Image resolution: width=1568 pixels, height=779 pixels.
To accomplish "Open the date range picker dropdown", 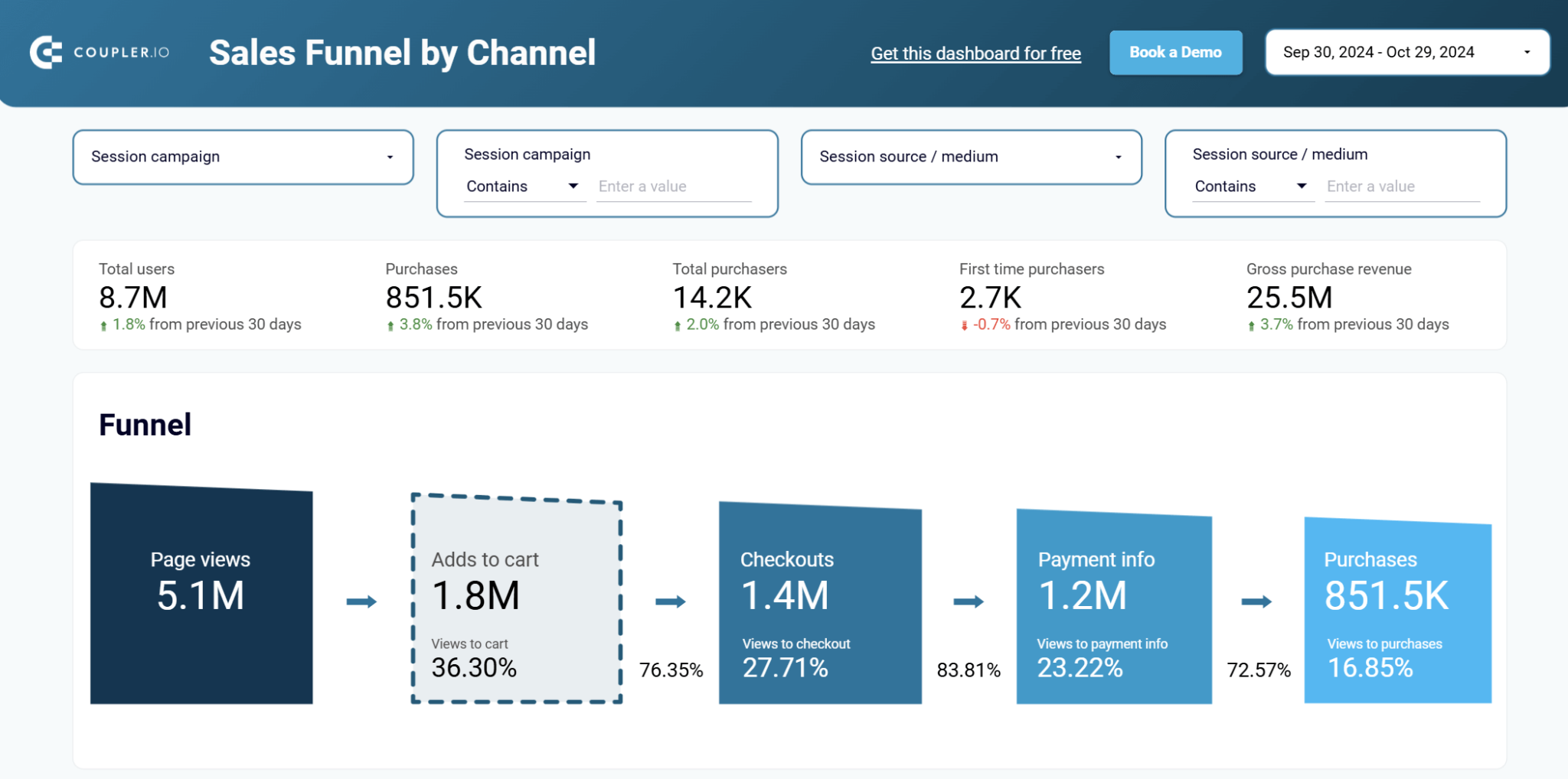I will tap(1527, 52).
